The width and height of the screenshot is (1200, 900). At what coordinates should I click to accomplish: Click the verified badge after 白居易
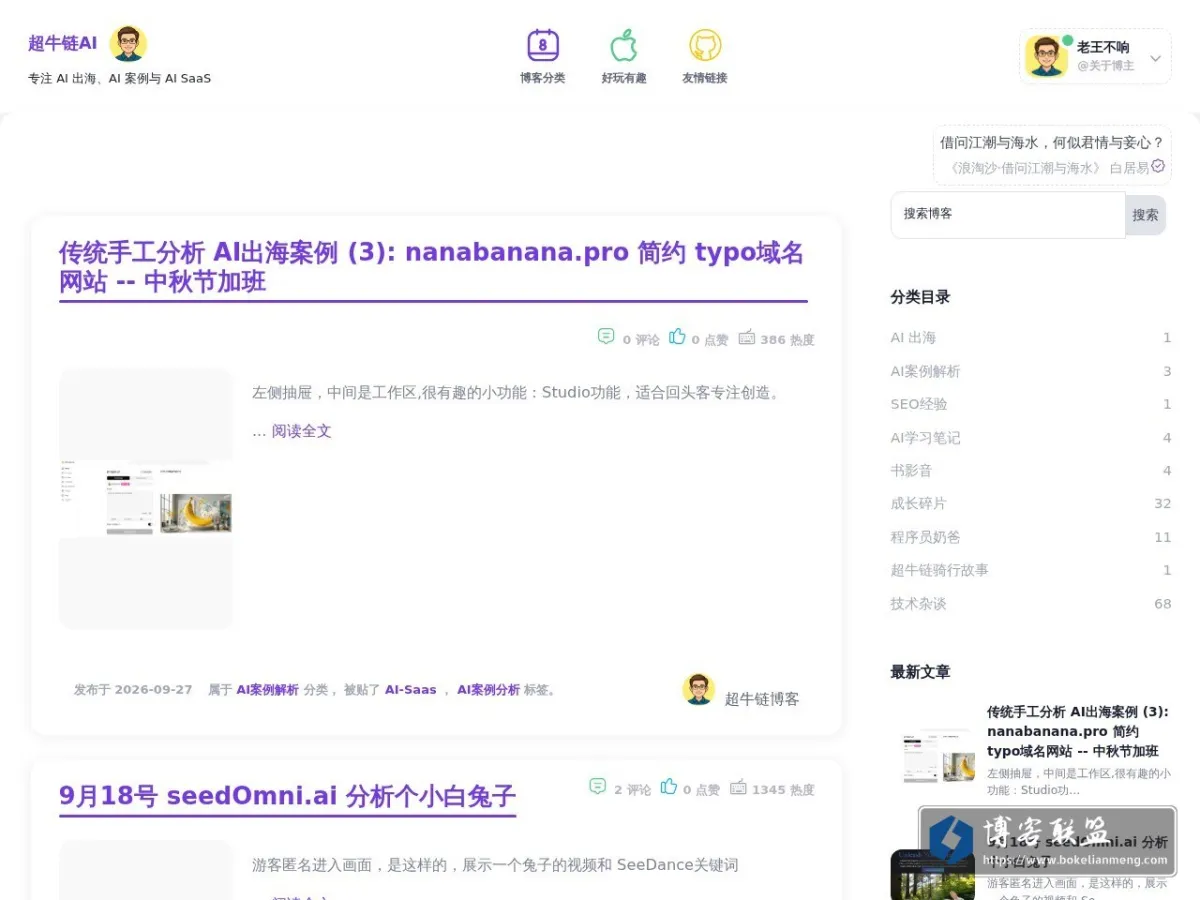coord(1158,166)
